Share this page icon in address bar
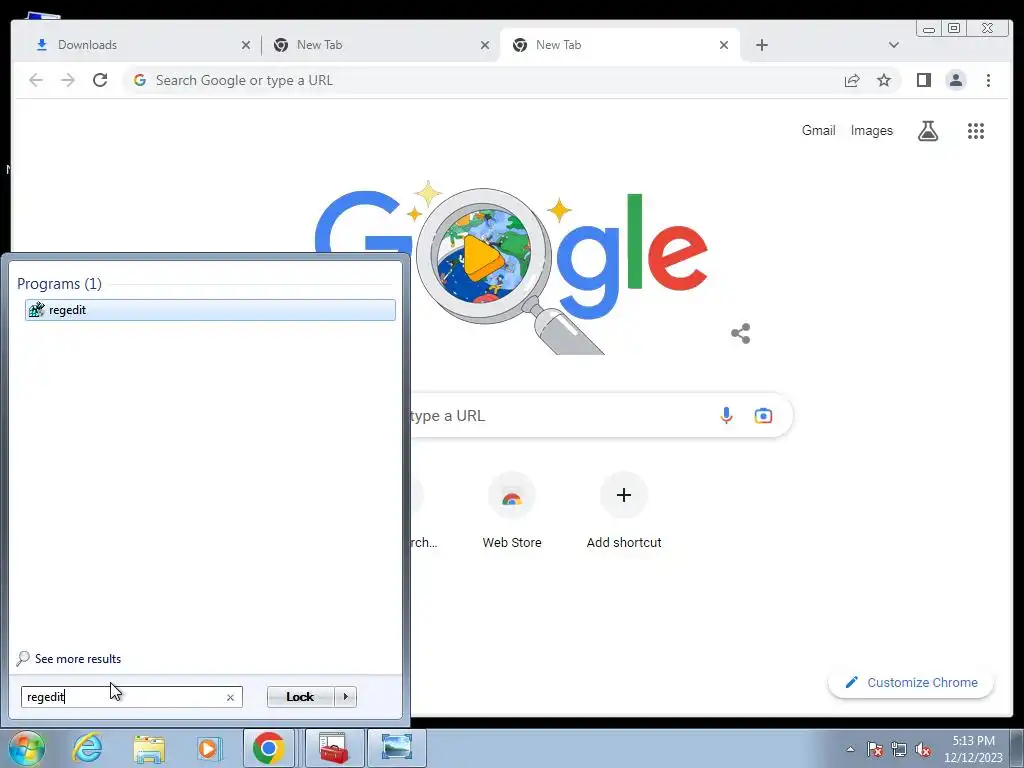This screenshot has height=768, width=1024. pyautogui.click(x=852, y=80)
